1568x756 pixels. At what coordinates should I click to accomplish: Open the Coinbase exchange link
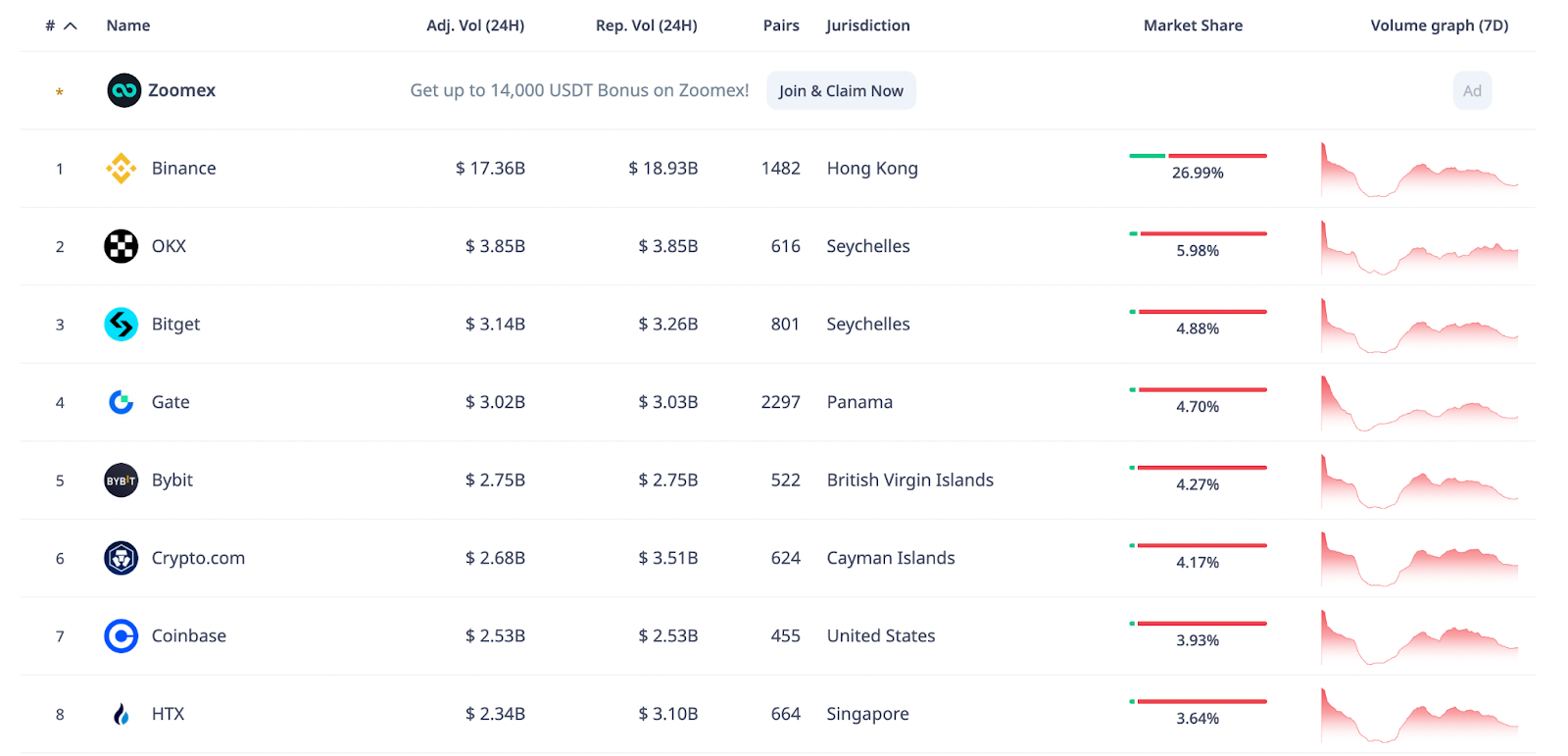[x=188, y=636]
